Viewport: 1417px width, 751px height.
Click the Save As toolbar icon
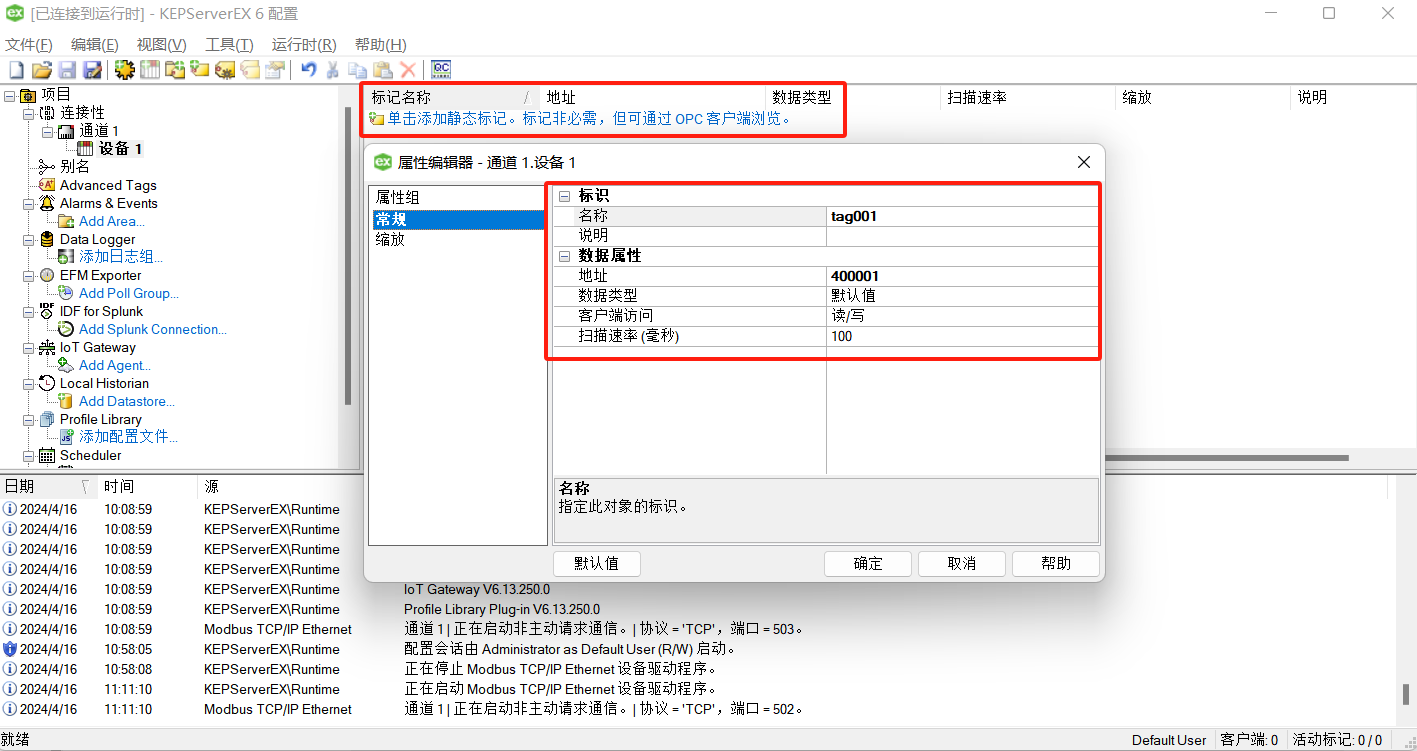coord(92,70)
